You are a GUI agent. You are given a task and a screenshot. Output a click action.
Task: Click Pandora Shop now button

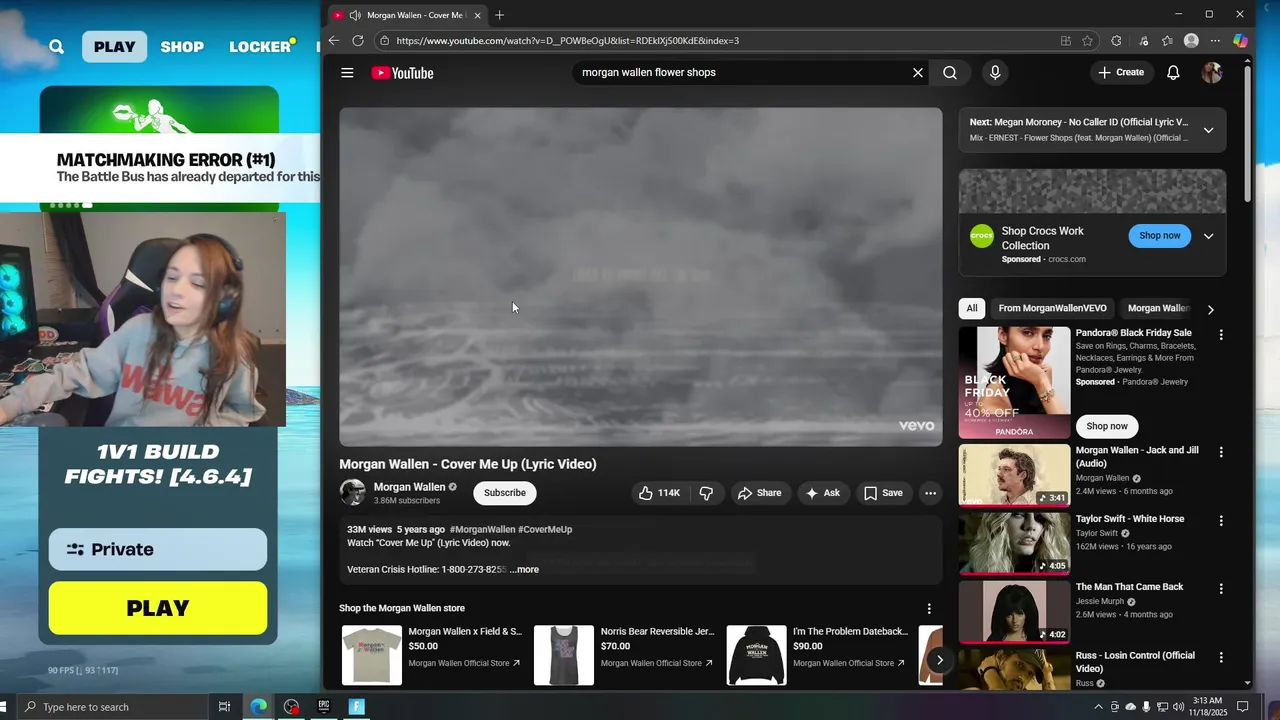[x=1107, y=426]
